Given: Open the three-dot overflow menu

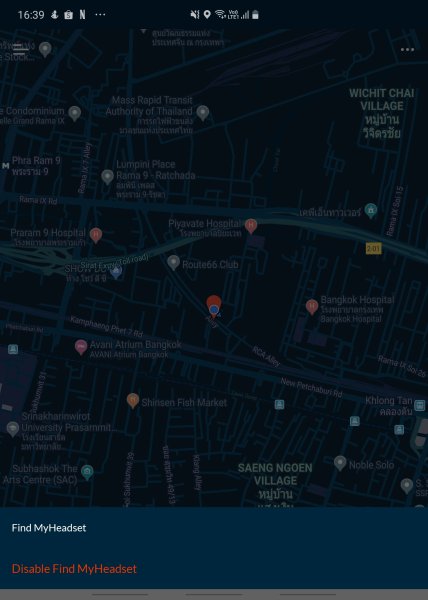Looking at the screenshot, I should pos(407,50).
